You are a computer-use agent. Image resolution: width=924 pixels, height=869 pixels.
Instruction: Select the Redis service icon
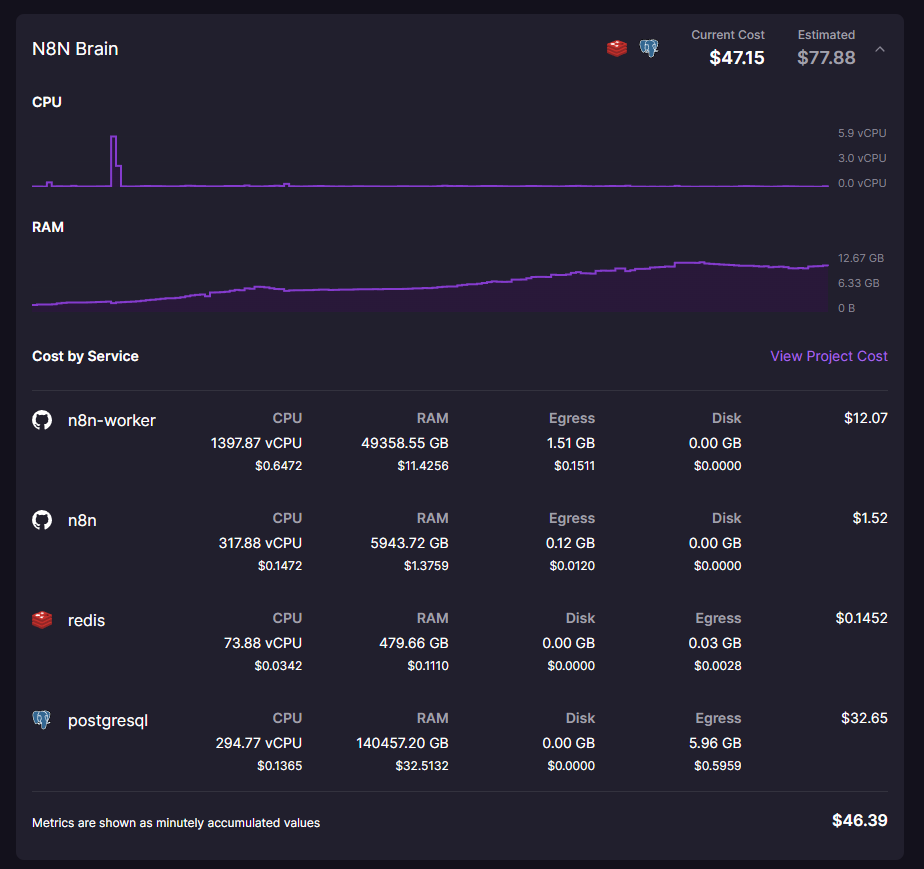point(41,620)
